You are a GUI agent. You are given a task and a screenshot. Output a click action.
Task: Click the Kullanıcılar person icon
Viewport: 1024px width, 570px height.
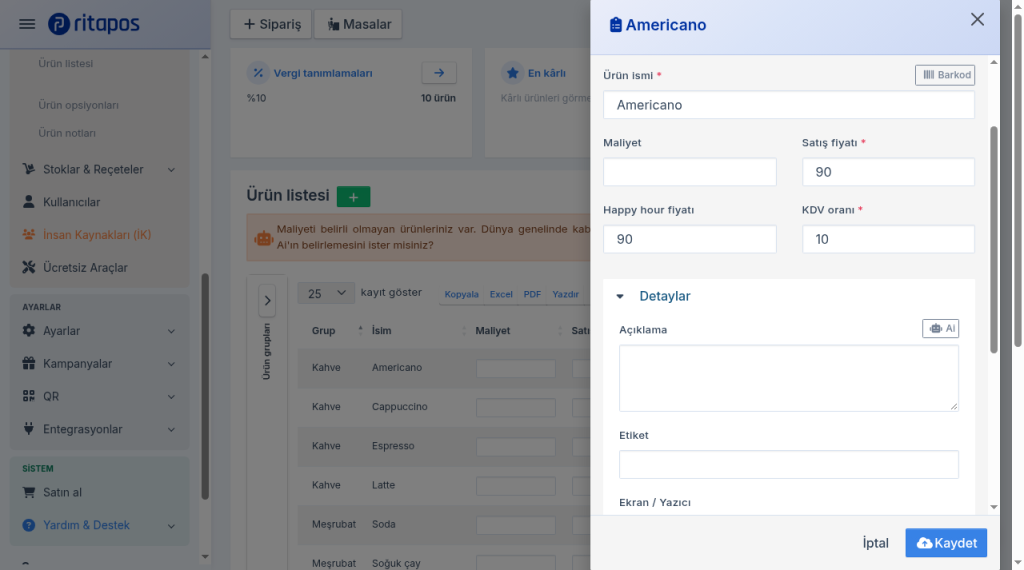click(29, 202)
